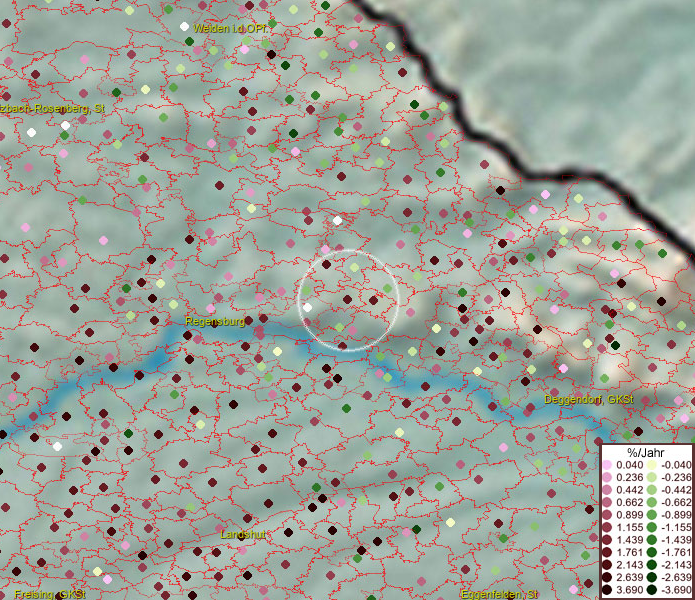Pick the 1.155 legend color swatch
Image resolution: width=695 pixels, height=600 pixels.
[607, 527]
